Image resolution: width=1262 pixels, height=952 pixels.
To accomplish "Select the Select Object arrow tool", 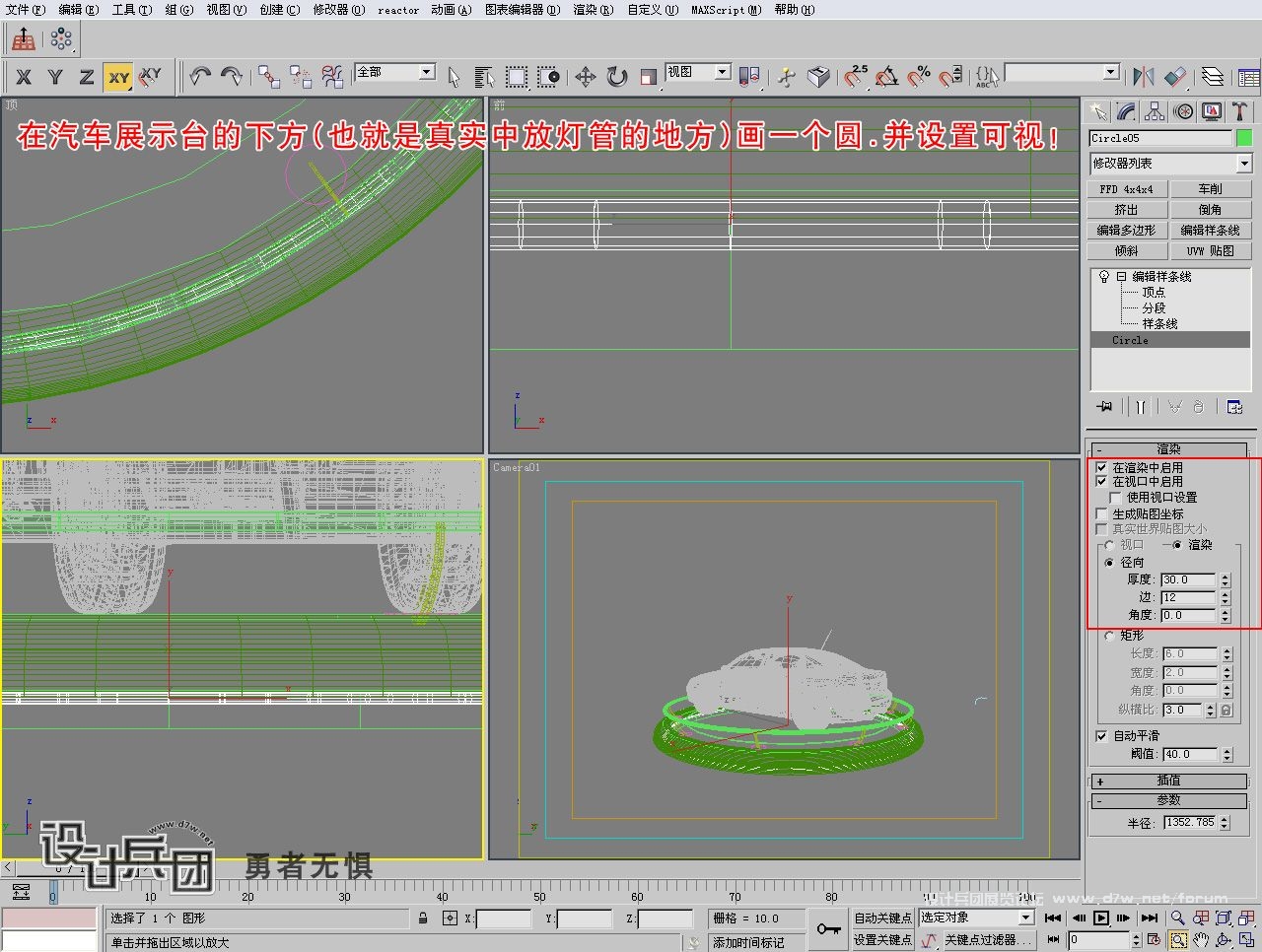I will (x=454, y=77).
